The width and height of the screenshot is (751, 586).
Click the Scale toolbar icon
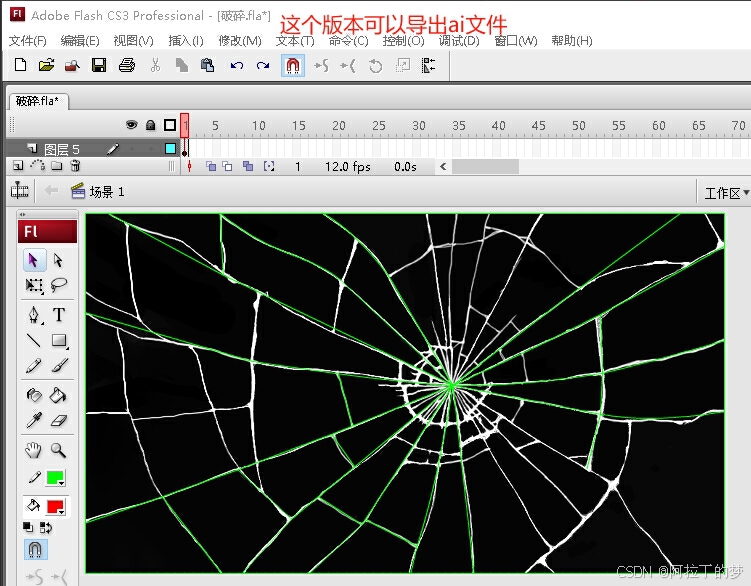403,65
